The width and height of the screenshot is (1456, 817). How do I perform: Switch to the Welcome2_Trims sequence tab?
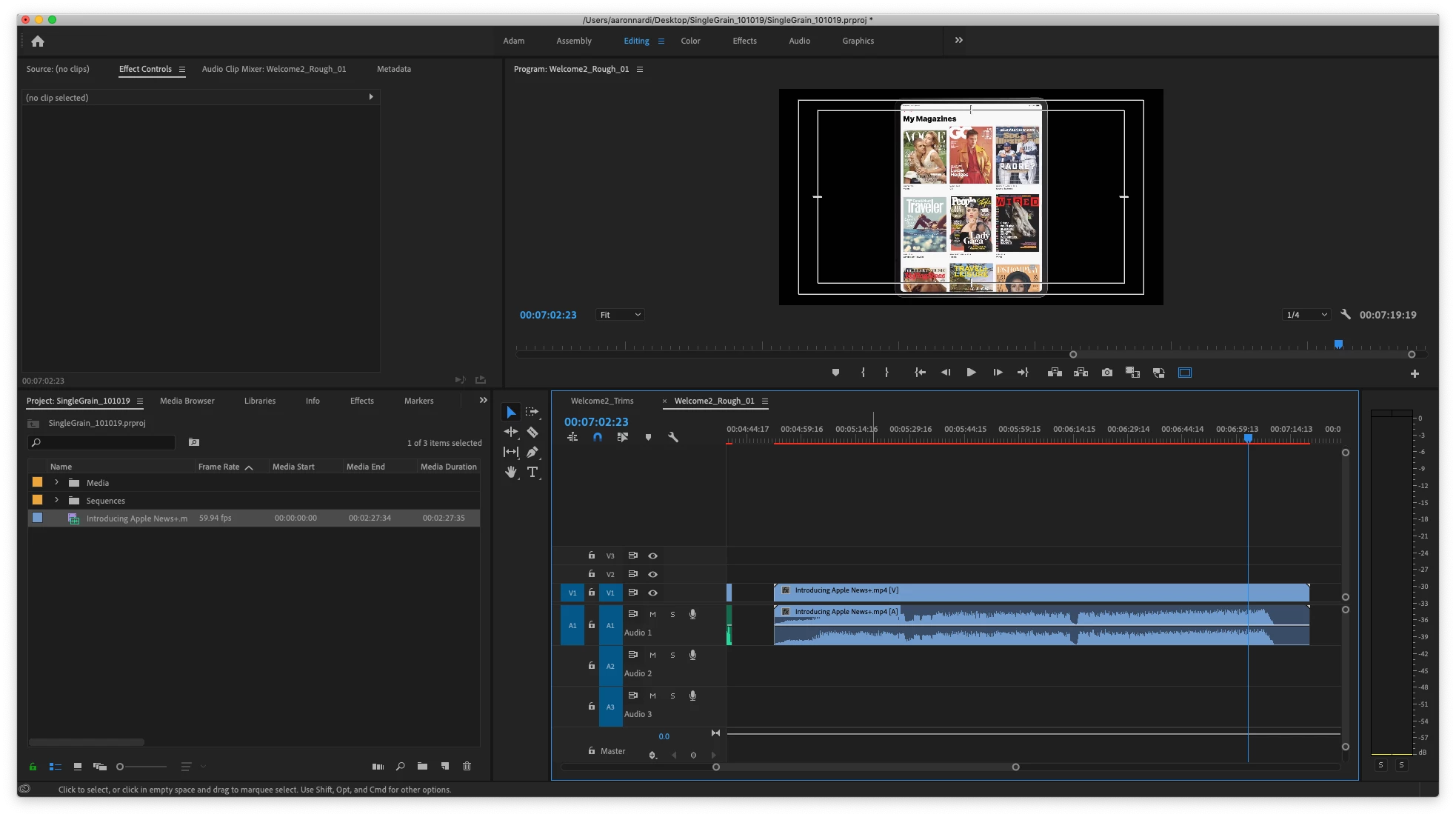coord(601,401)
